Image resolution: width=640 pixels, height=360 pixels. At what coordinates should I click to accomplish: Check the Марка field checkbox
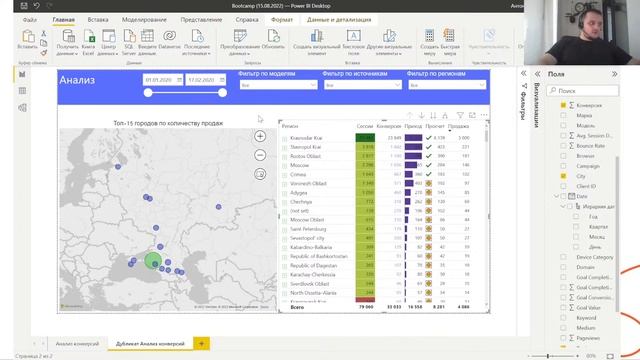(x=563, y=116)
